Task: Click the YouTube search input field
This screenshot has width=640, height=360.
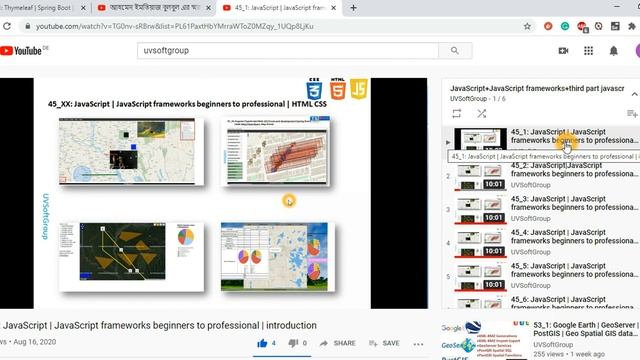Action: [288, 51]
